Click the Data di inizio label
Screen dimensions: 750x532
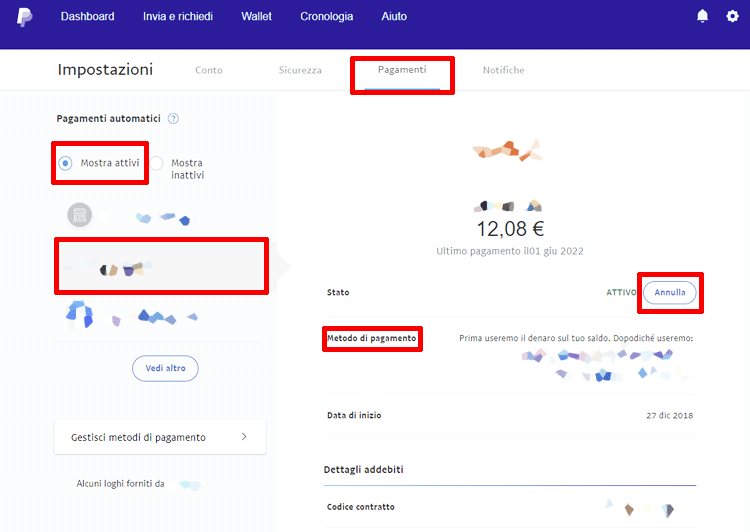tap(354, 415)
